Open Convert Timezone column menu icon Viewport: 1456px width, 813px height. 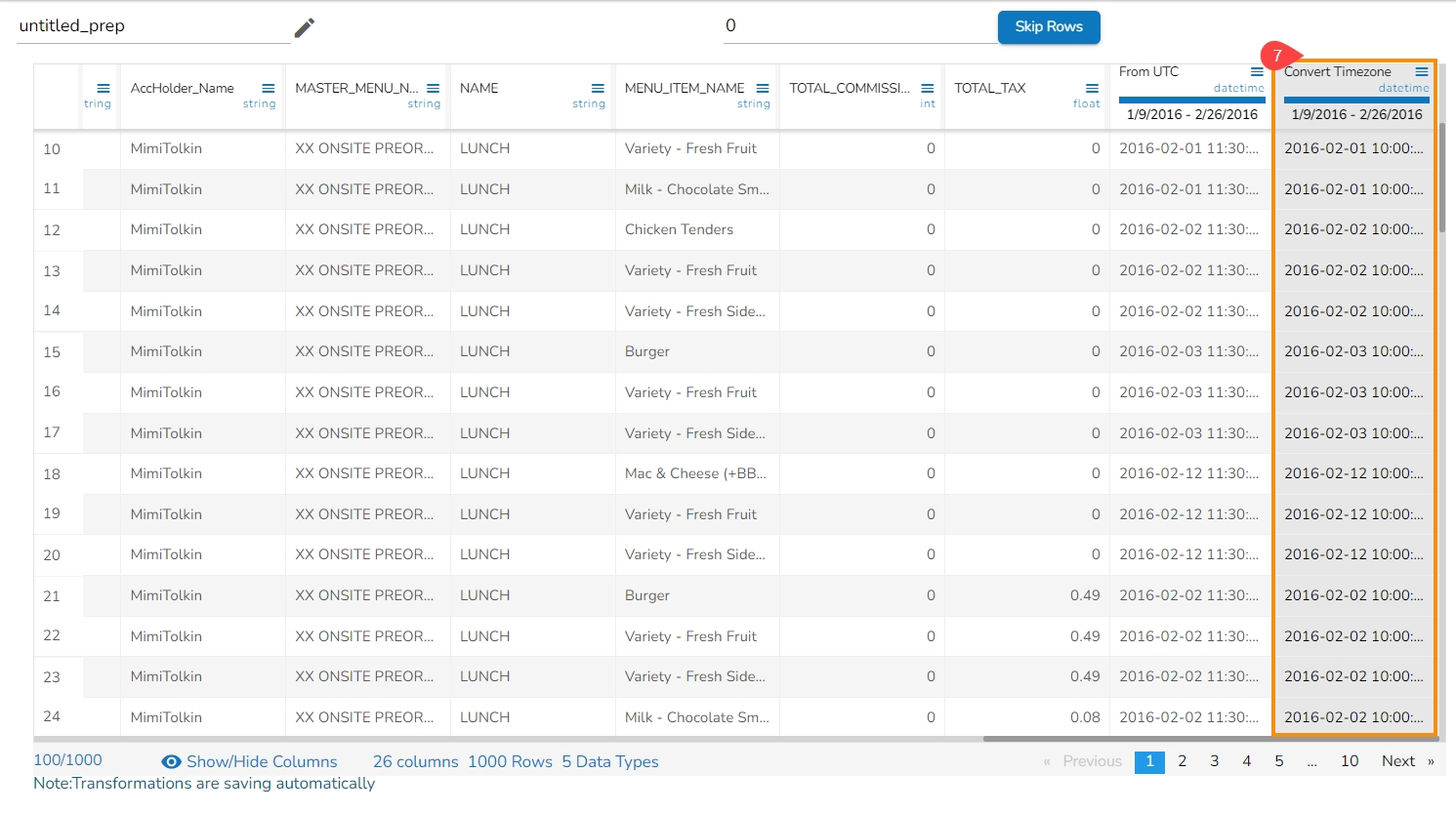pos(1422,72)
